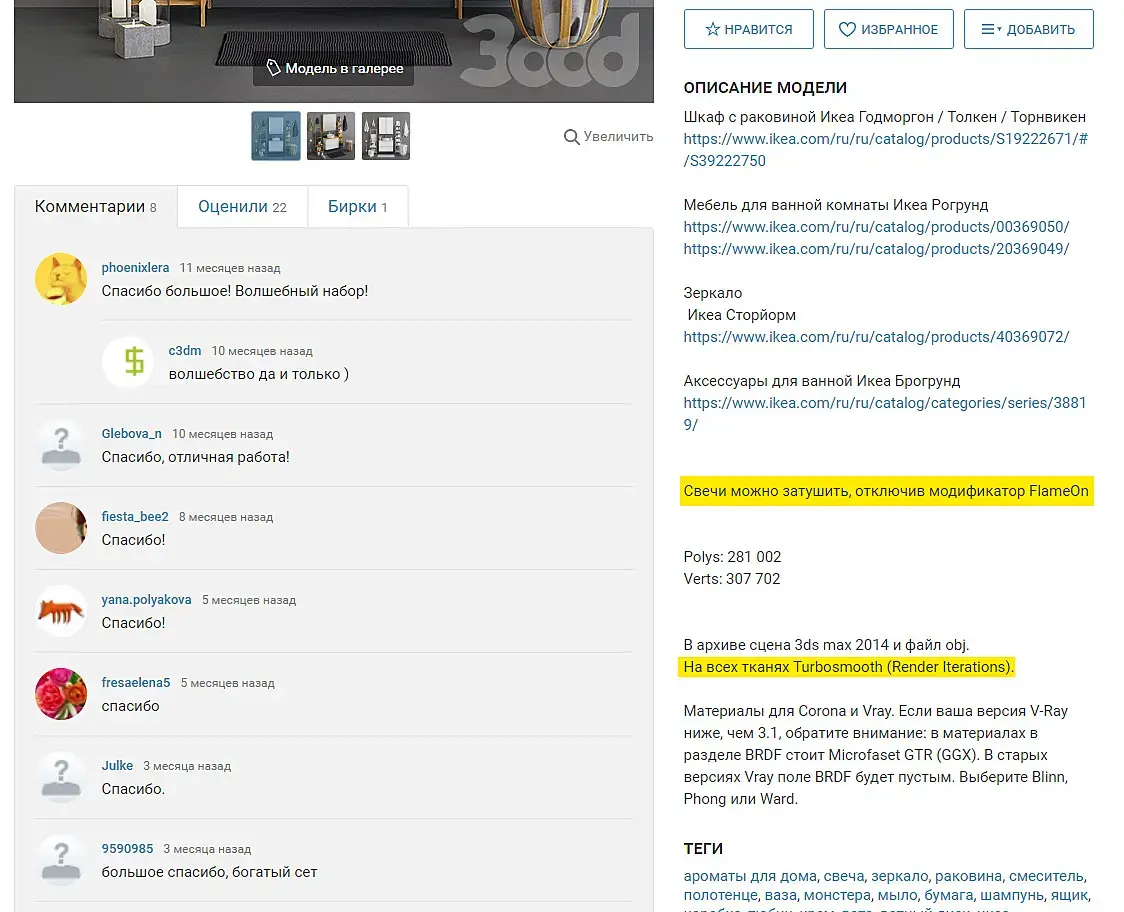The height and width of the screenshot is (912, 1124).
Task: Click the Модель в галерее tag label
Action: pos(334,68)
